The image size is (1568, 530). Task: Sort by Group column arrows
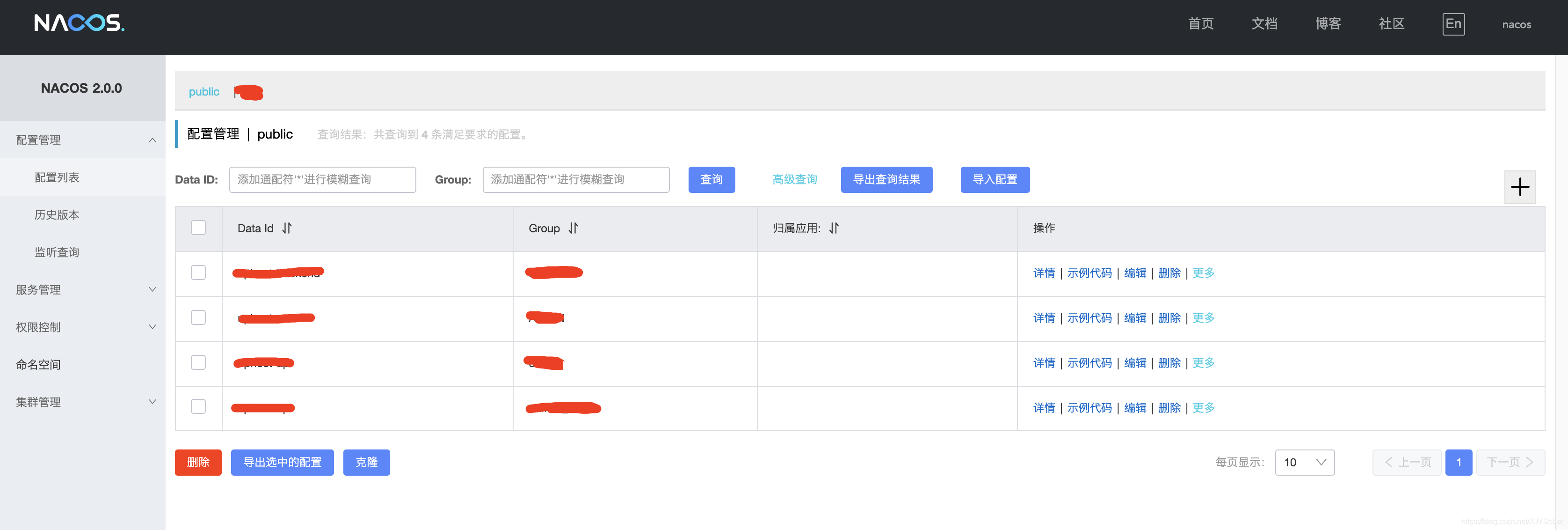[x=573, y=228]
